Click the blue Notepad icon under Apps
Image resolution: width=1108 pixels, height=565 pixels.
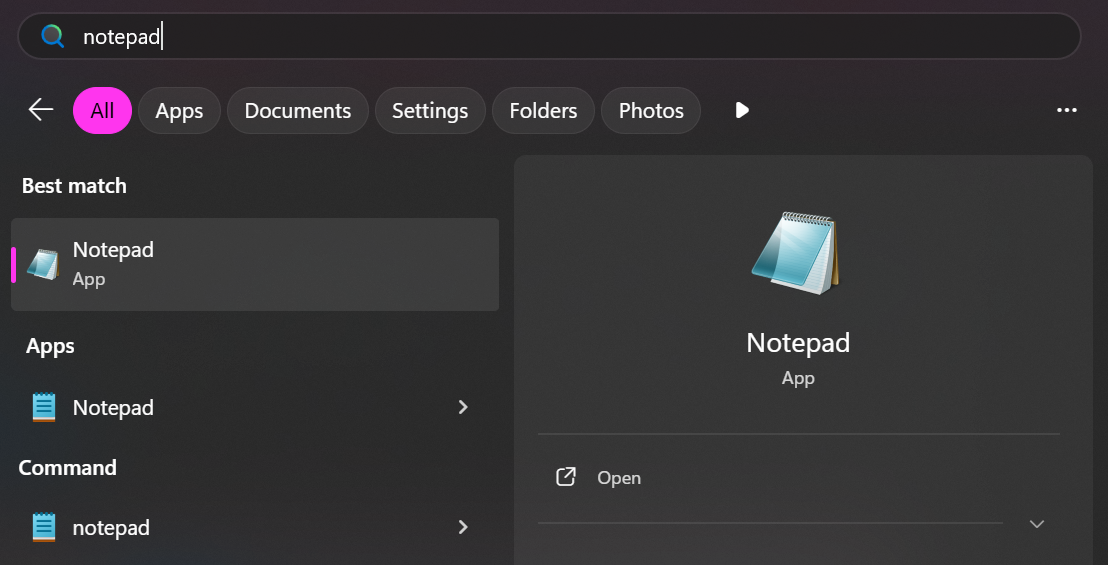[44, 408]
